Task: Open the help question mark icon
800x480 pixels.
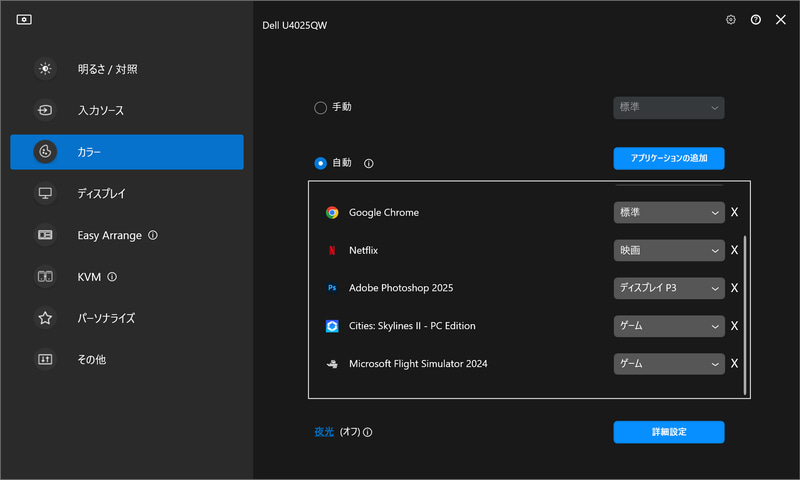Action: pyautogui.click(x=756, y=19)
